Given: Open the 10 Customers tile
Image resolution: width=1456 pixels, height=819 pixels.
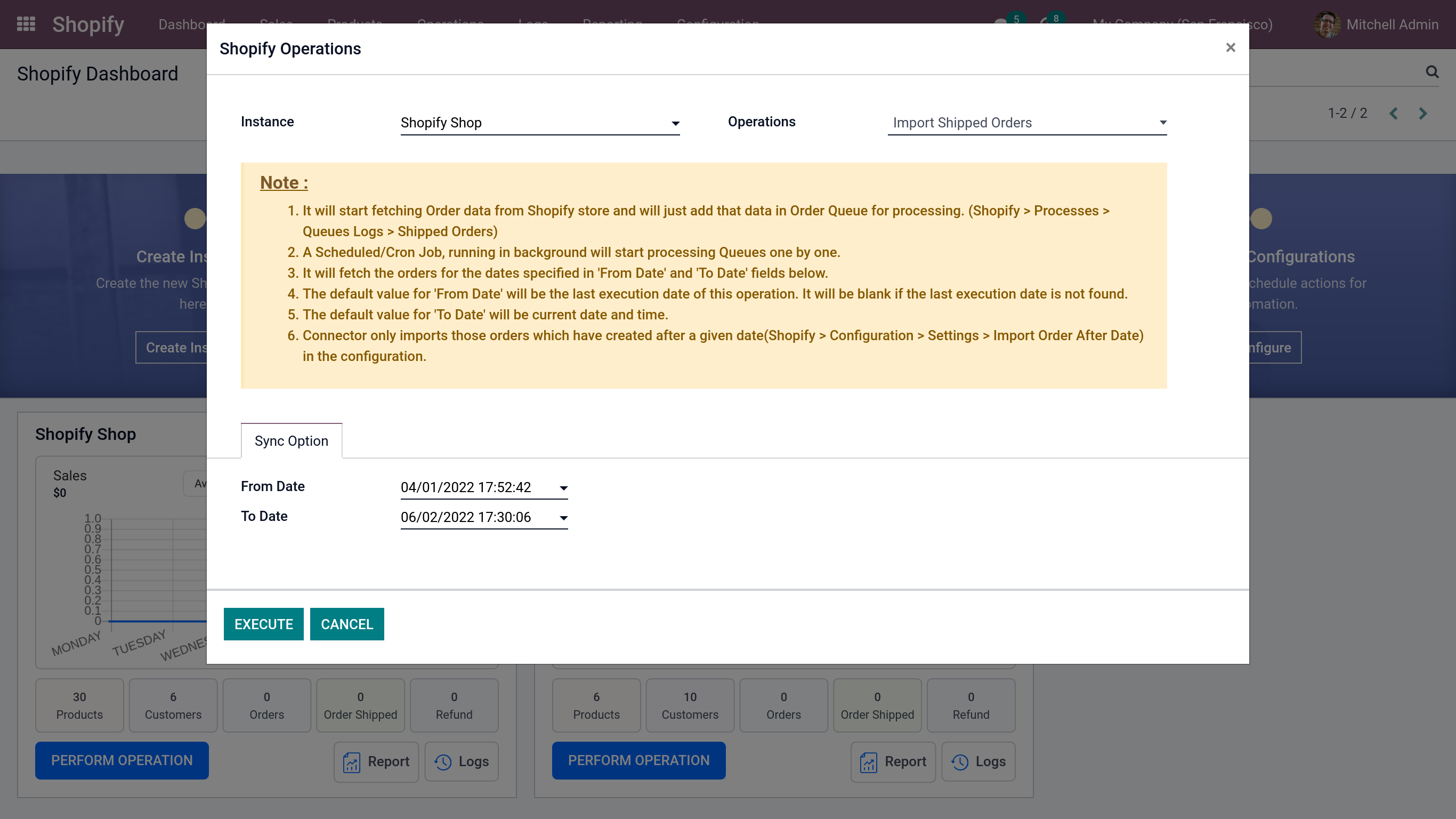Looking at the screenshot, I should click(x=690, y=705).
